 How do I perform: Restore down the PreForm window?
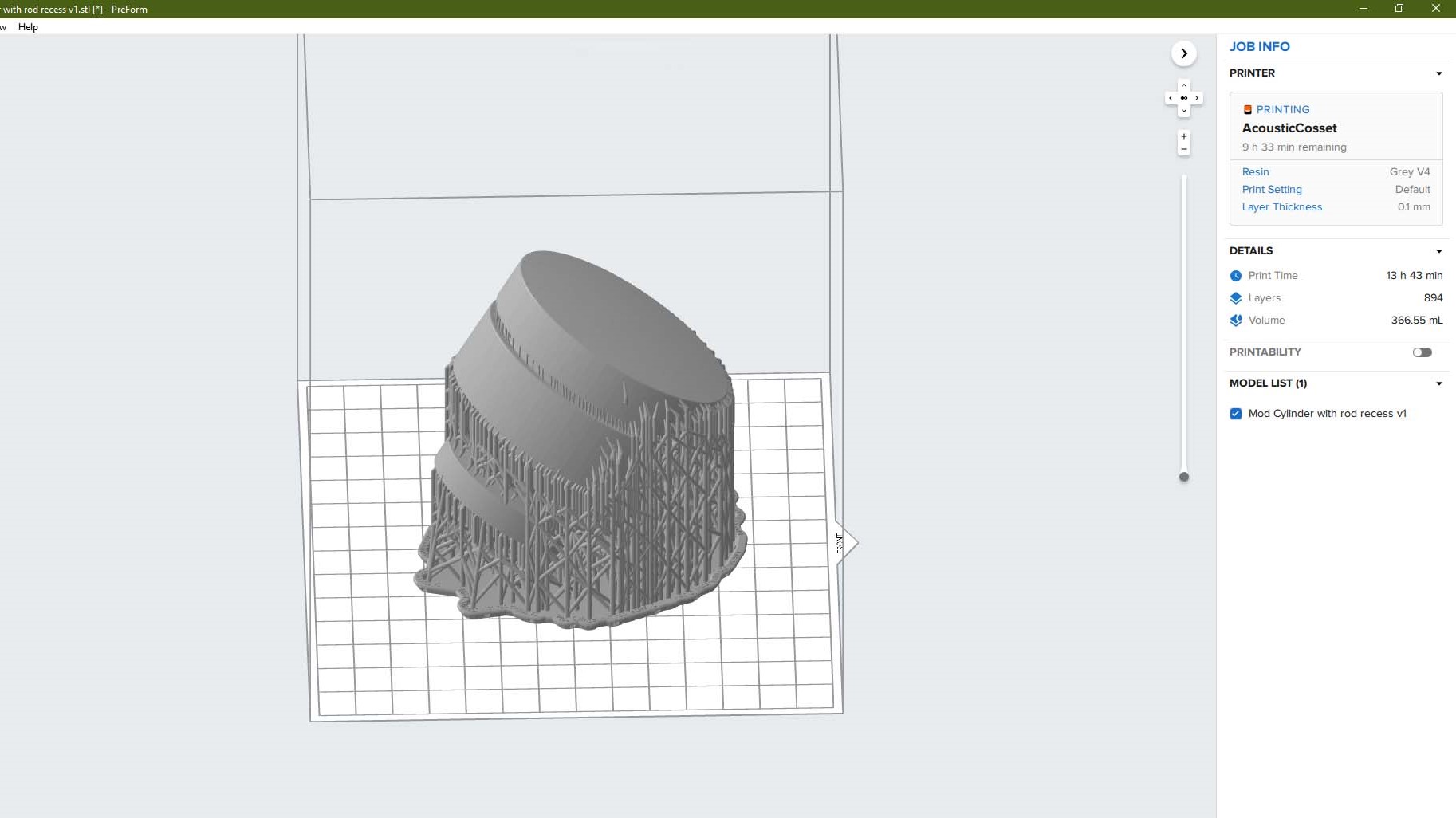[x=1399, y=8]
